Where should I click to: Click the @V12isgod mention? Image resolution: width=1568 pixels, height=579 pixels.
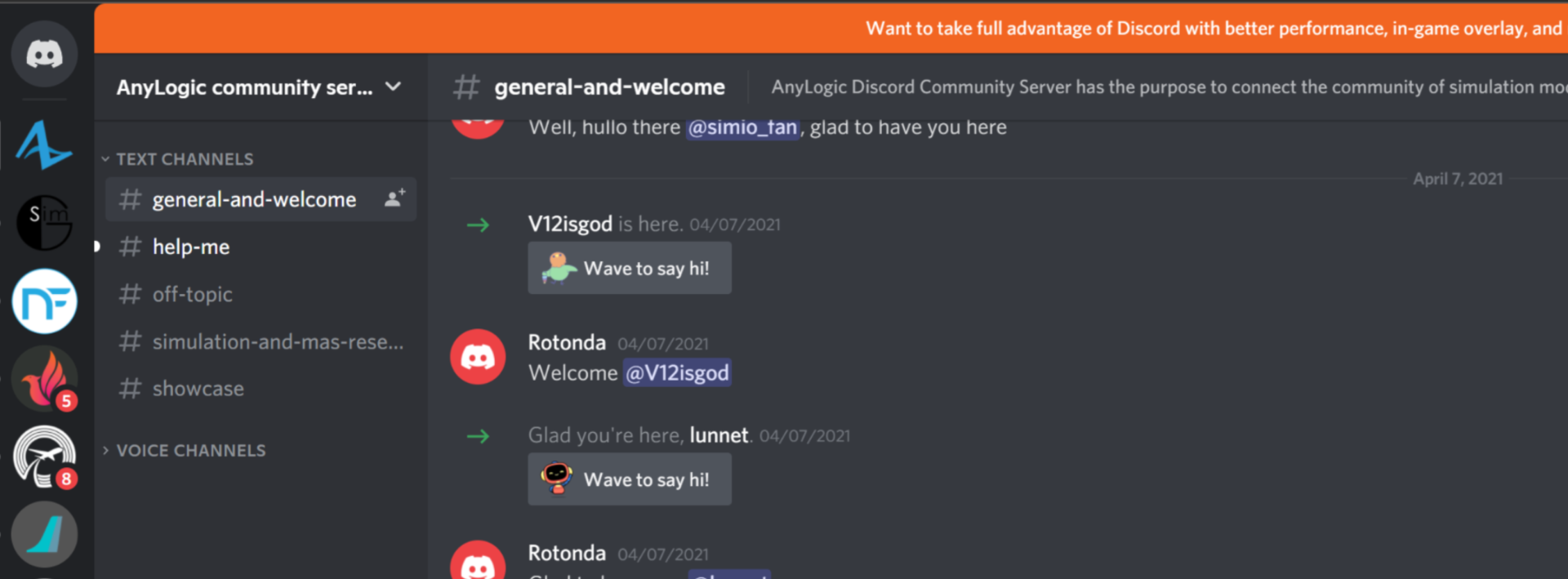point(677,373)
